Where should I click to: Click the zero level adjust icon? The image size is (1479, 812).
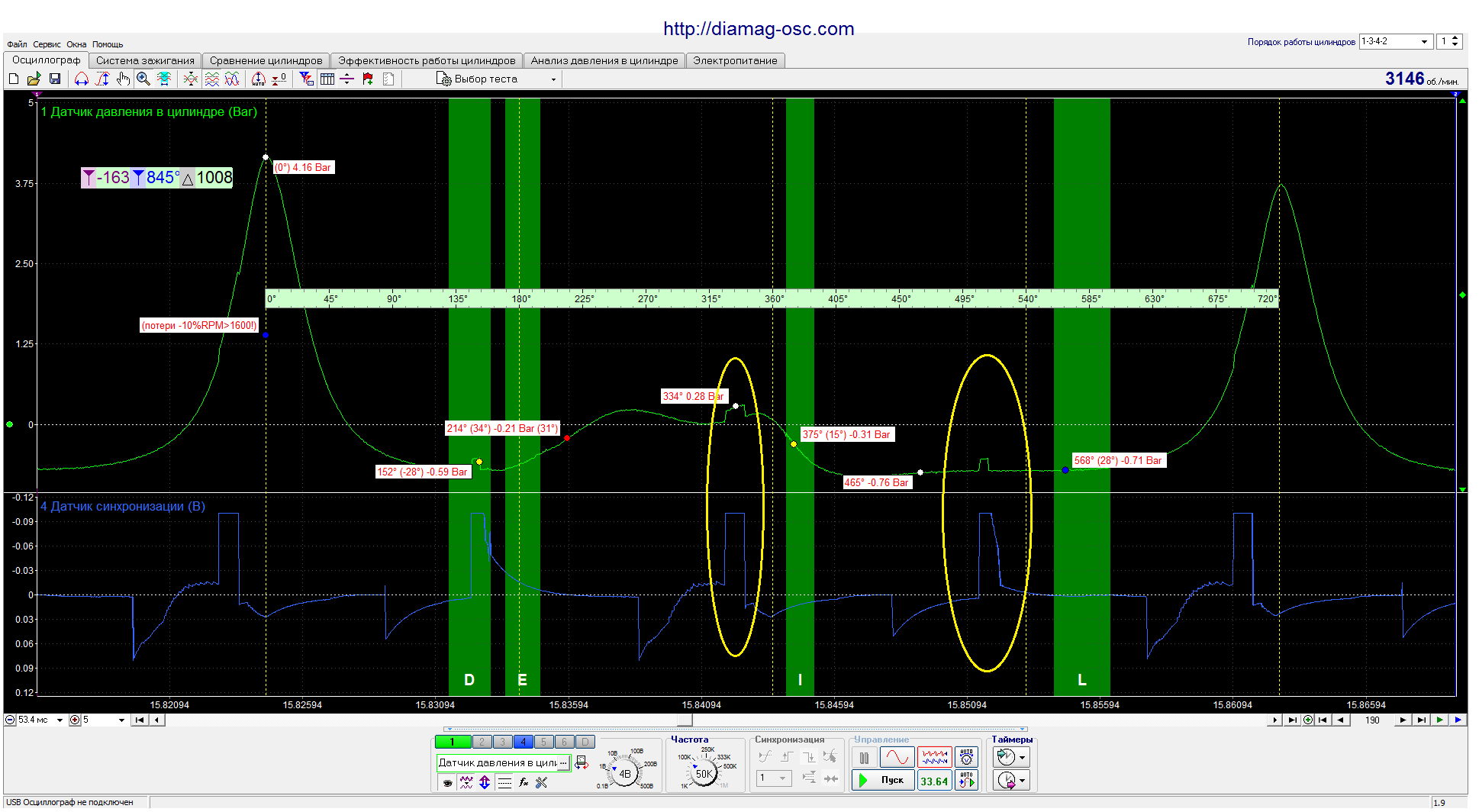279,79
